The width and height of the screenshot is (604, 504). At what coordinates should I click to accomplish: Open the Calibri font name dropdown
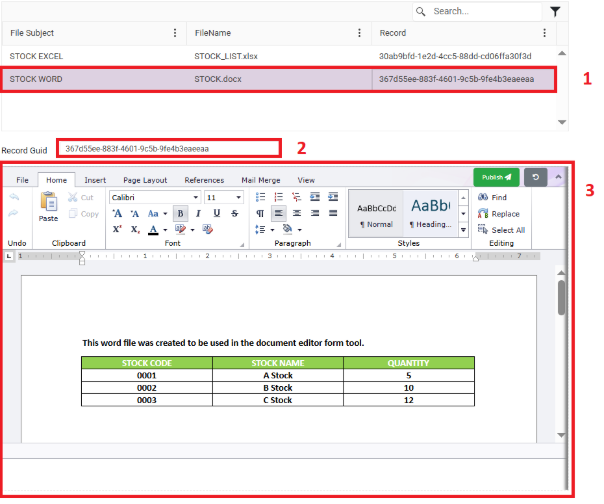tap(196, 197)
